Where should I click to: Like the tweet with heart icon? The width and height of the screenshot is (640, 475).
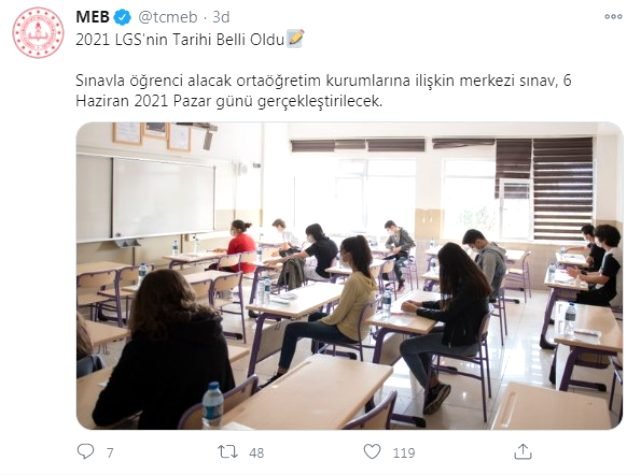pyautogui.click(x=372, y=452)
